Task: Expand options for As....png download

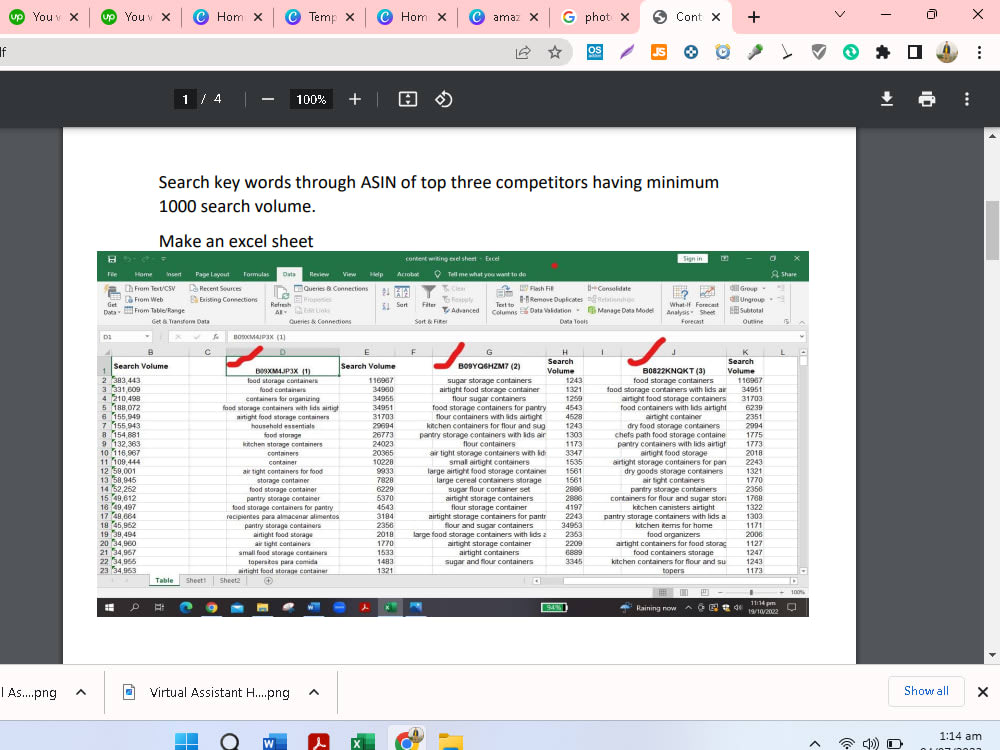Action: coord(81,692)
